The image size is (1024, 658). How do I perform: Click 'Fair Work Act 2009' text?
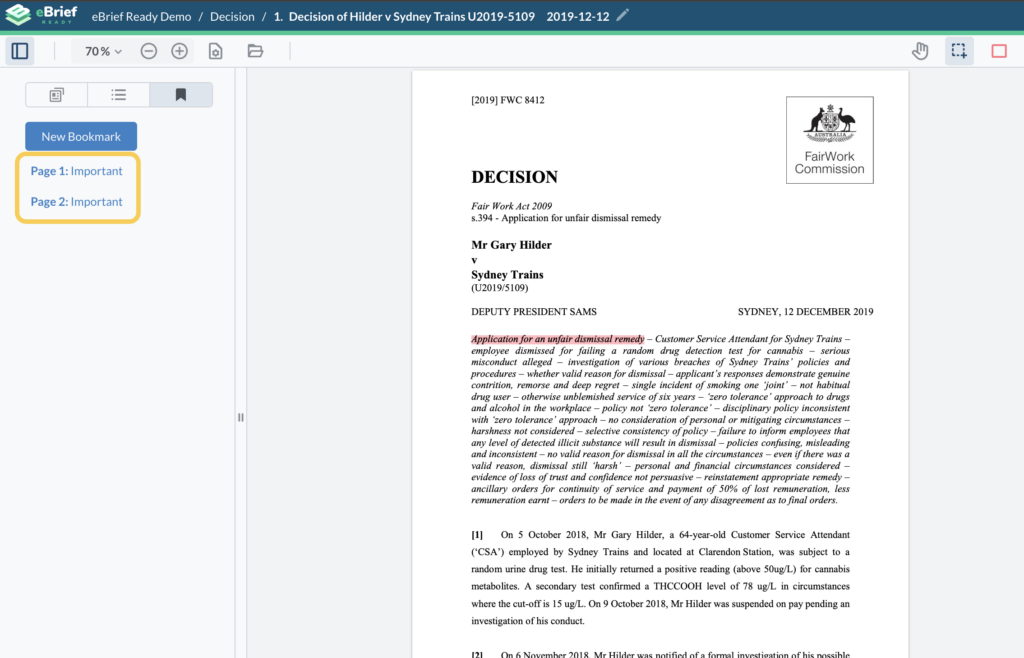(511, 206)
